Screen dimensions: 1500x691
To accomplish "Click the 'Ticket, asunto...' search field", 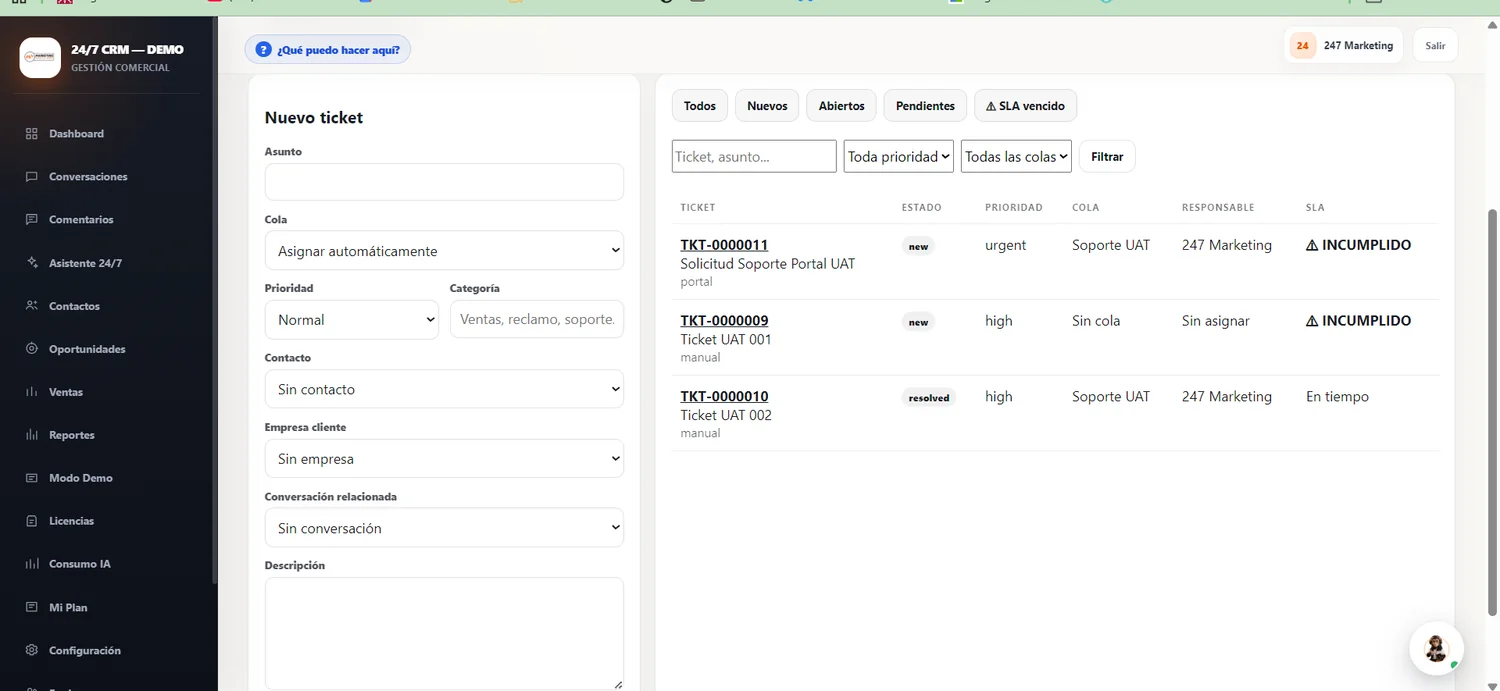I will (754, 156).
